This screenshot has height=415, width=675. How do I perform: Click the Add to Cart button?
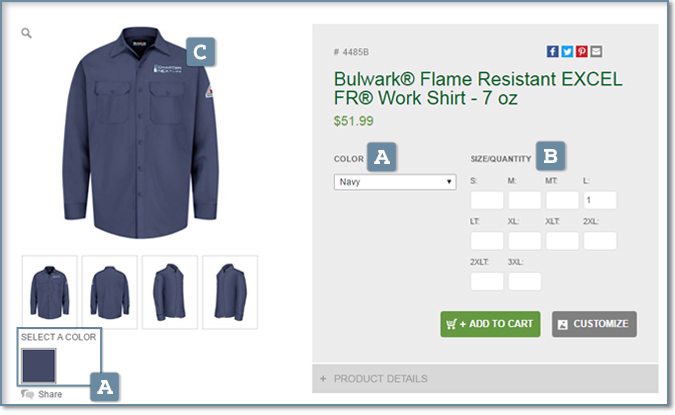coord(490,324)
